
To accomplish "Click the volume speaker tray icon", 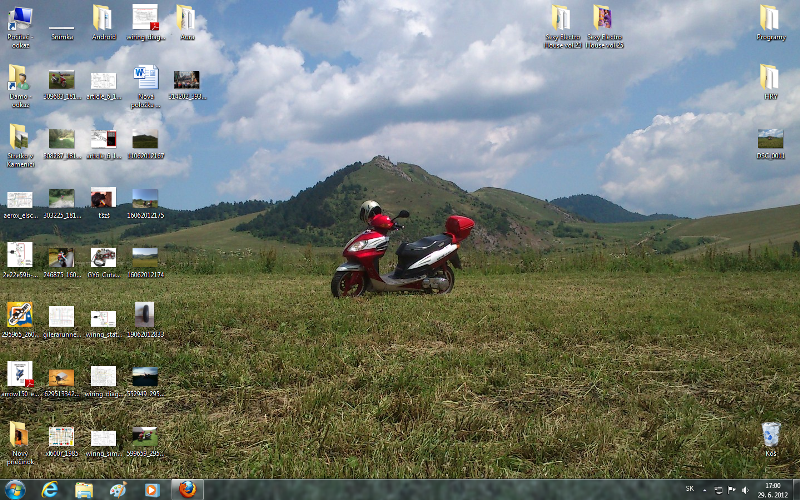I will [x=744, y=489].
